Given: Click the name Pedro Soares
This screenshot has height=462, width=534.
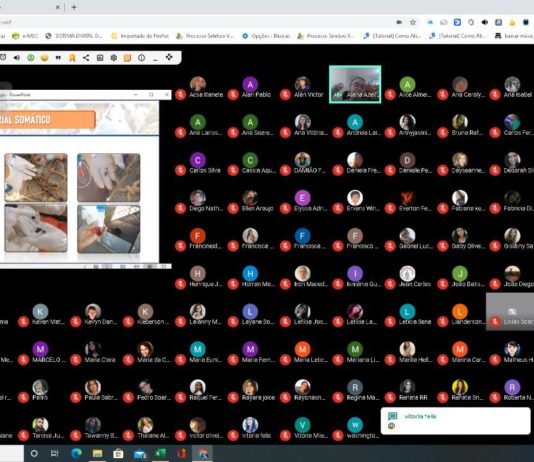Looking at the screenshot, I should tap(154, 397).
